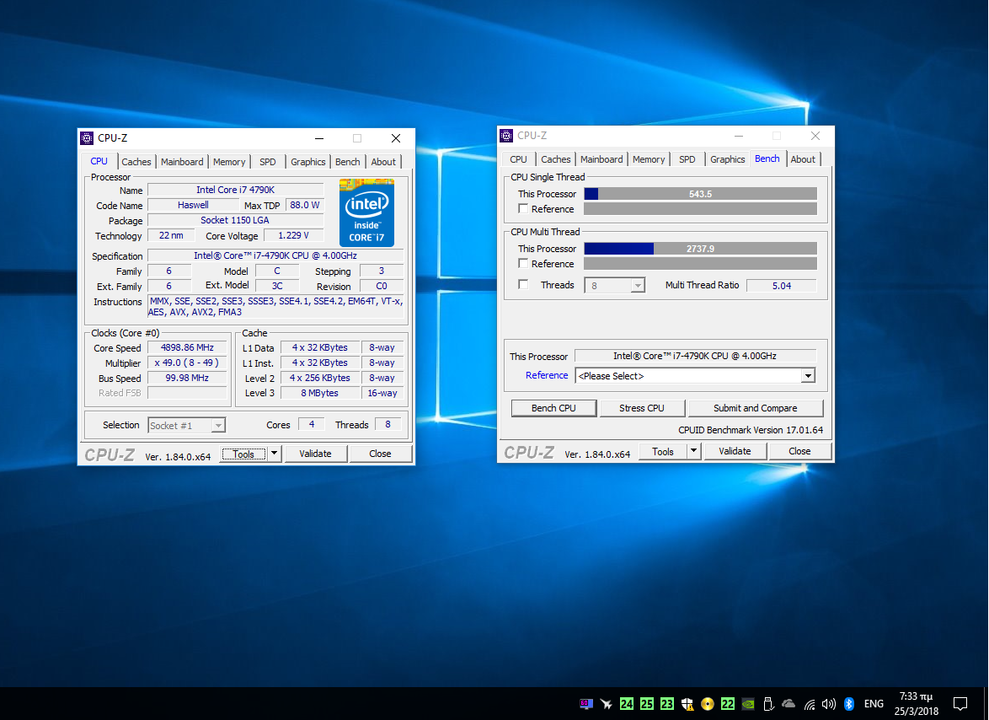Switch to Caches tab in left window
The height and width of the screenshot is (720, 989).
pyautogui.click(x=136, y=162)
